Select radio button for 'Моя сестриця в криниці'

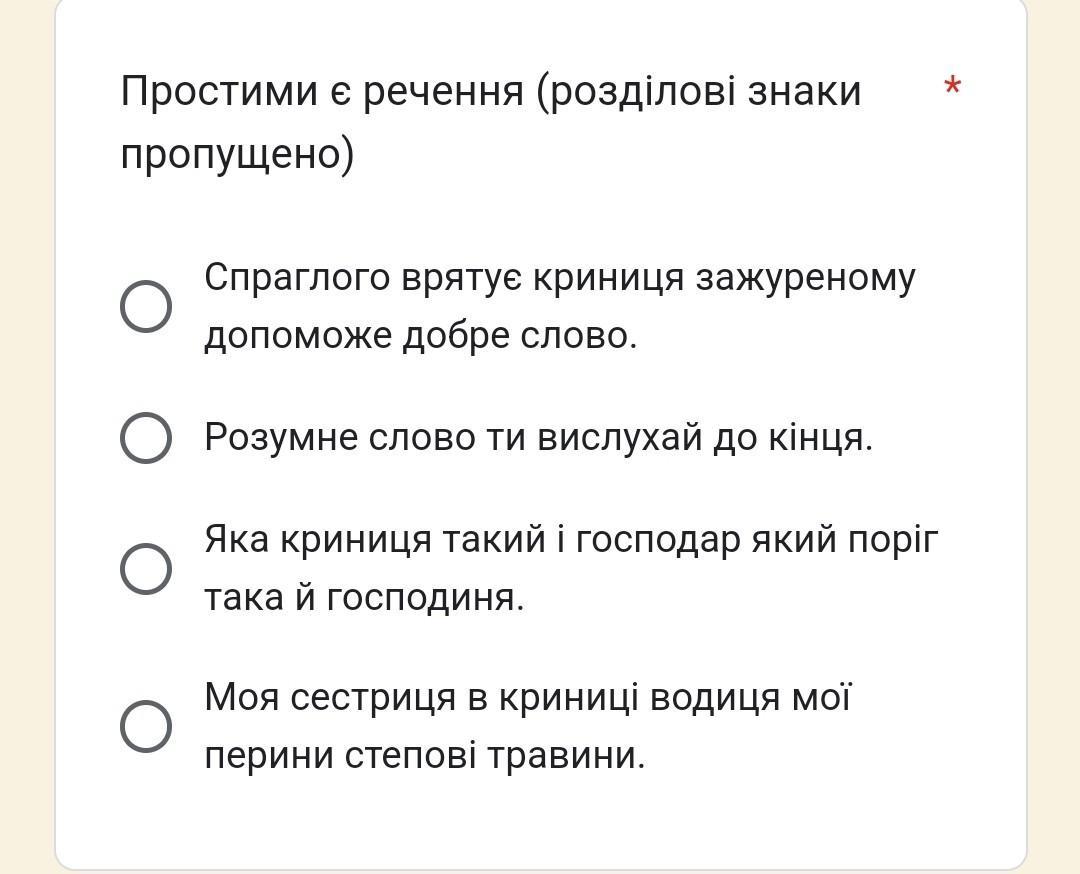tap(146, 725)
